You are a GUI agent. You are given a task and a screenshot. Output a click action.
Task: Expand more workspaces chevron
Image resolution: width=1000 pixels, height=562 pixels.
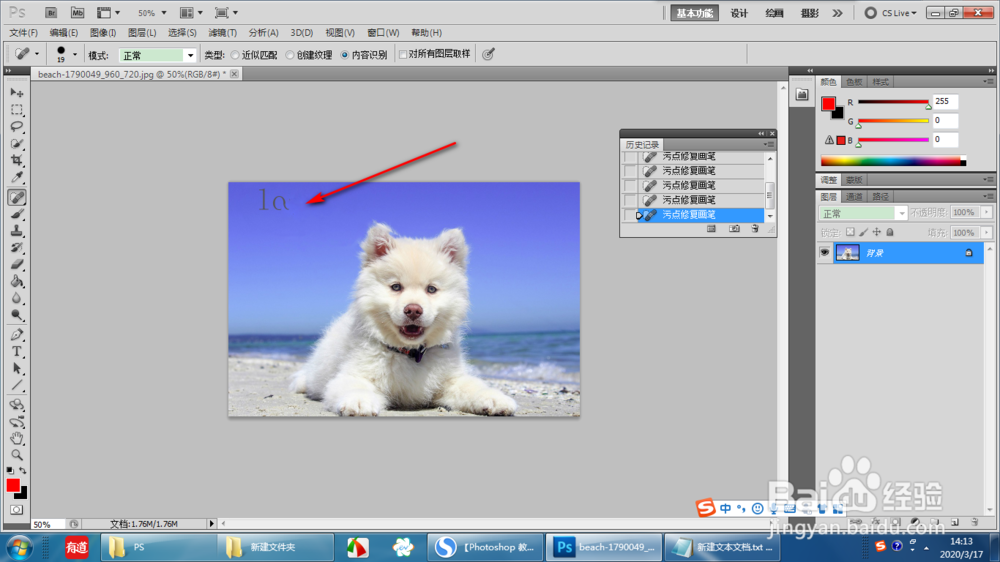point(837,13)
